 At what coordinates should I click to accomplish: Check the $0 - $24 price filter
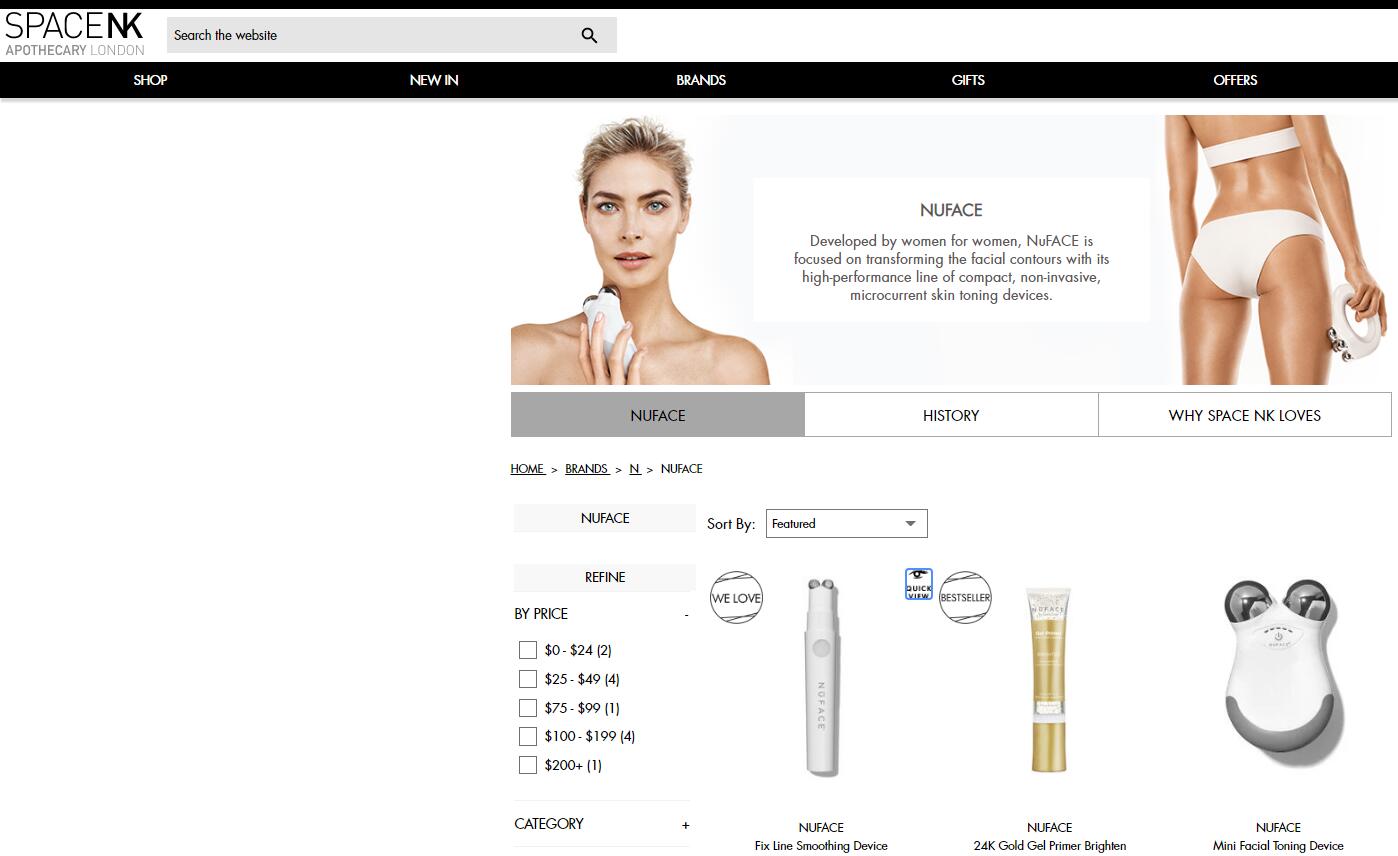coord(528,650)
